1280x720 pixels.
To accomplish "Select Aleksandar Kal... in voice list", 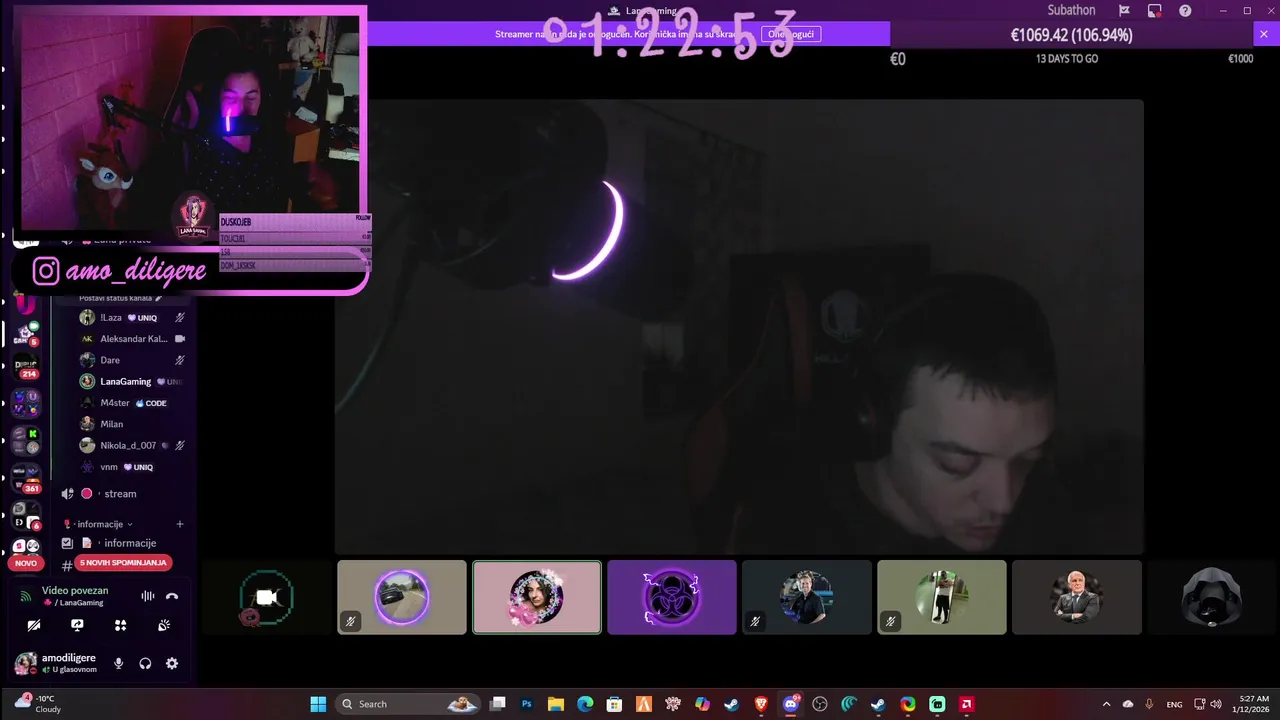I will (x=133, y=339).
